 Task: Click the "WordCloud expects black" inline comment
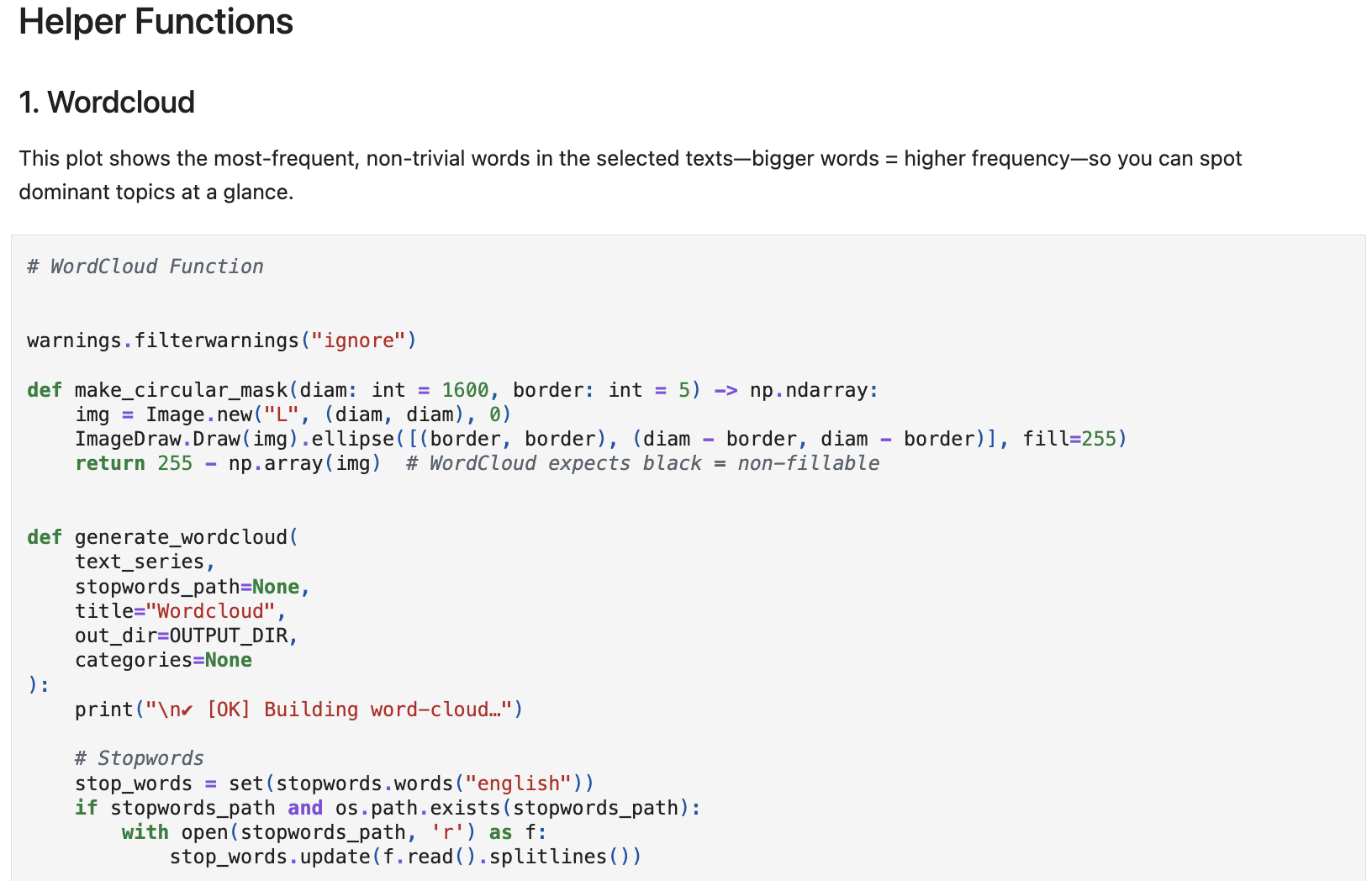[x=642, y=463]
